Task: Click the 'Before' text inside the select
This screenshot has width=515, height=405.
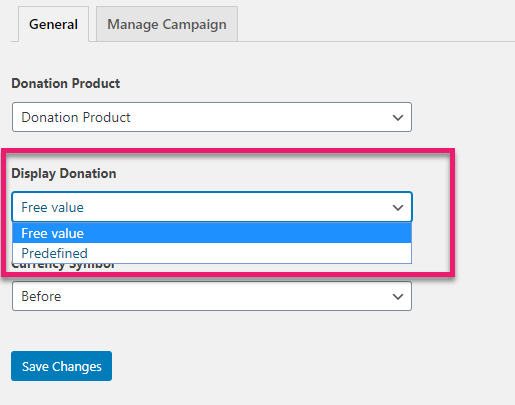Action: [x=41, y=296]
